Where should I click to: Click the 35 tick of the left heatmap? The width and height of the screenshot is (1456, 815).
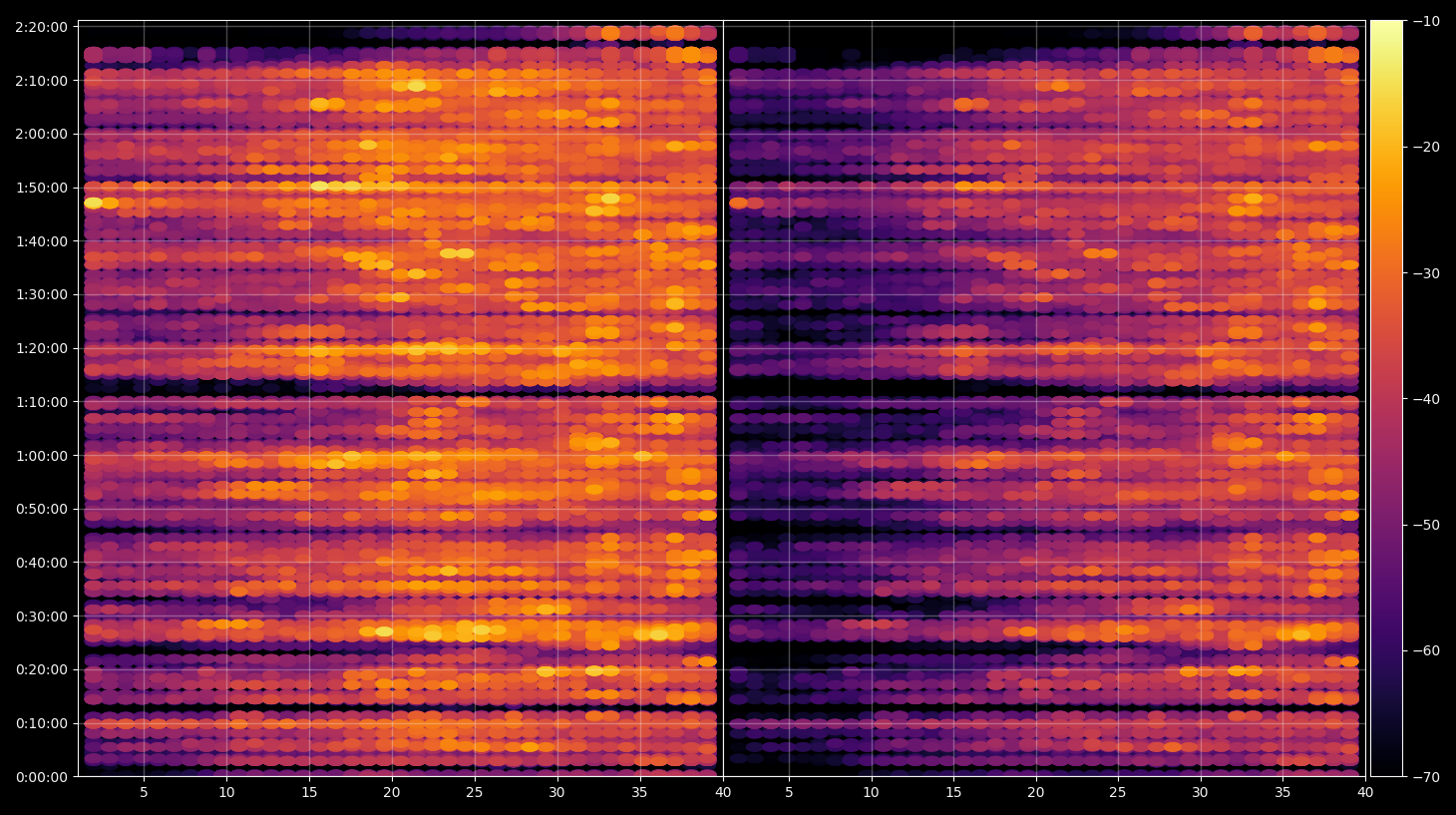coord(640,793)
